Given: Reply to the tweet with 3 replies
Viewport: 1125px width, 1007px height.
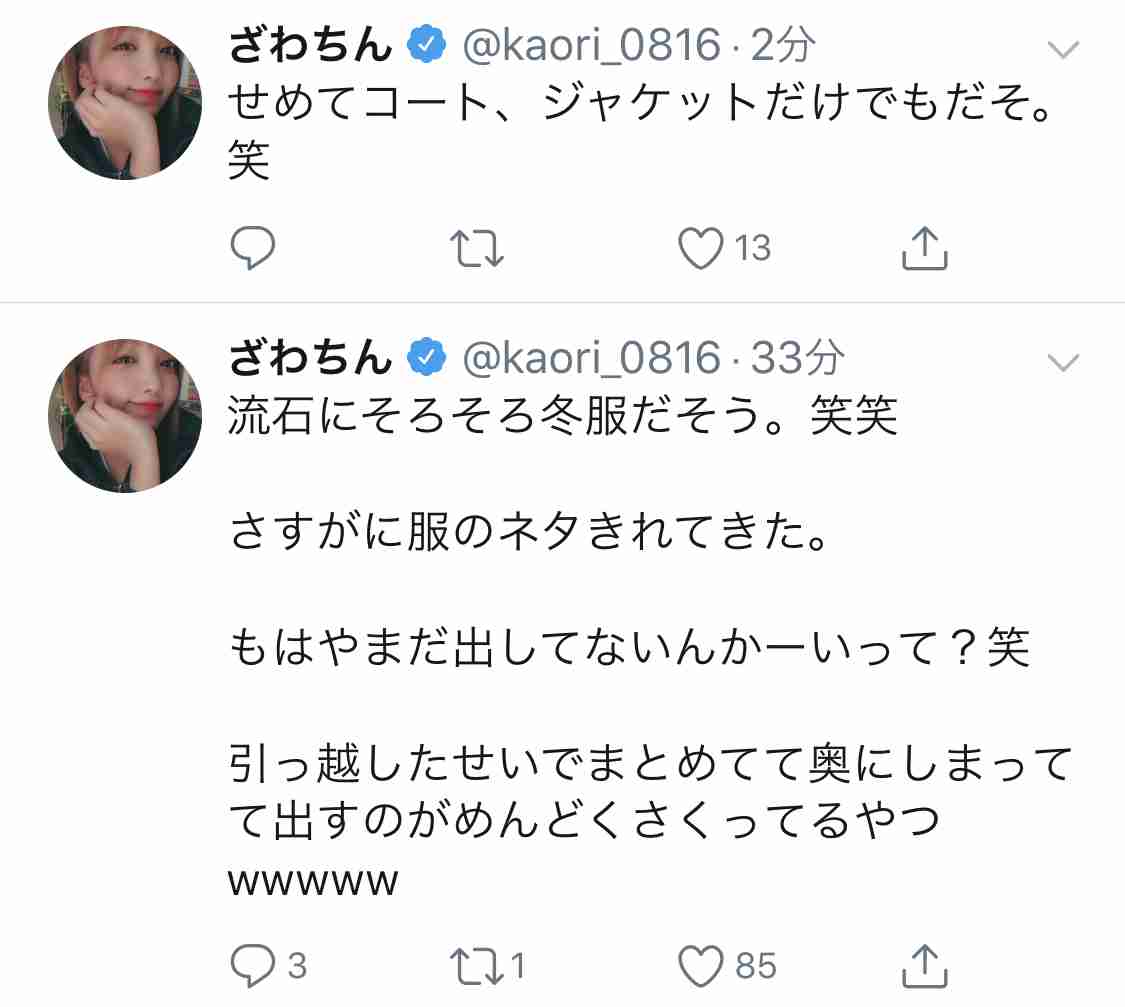Looking at the screenshot, I should [x=268, y=965].
